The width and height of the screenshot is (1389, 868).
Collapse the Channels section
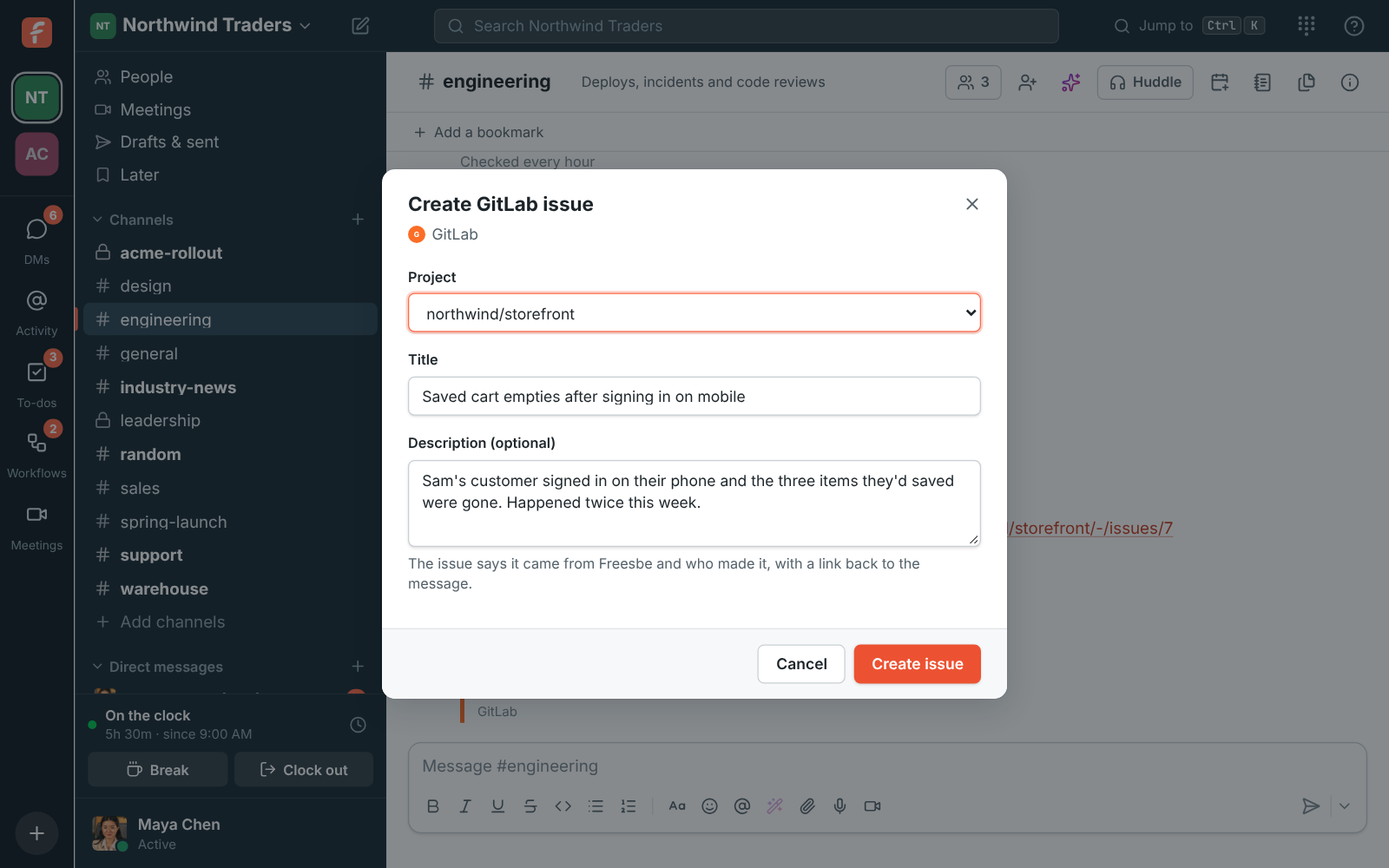click(x=133, y=220)
